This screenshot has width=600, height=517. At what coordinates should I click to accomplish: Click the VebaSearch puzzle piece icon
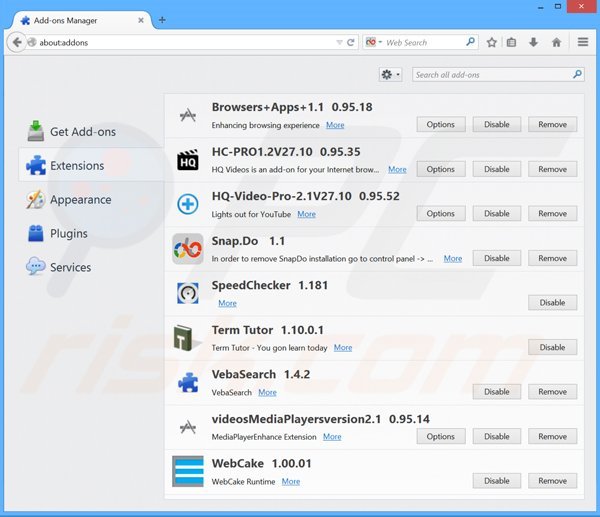point(188,382)
